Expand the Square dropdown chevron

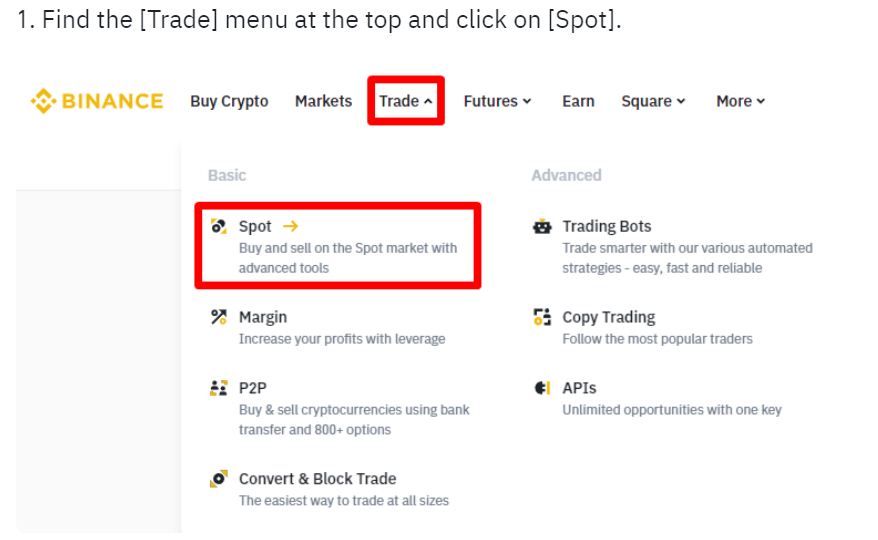(681, 101)
